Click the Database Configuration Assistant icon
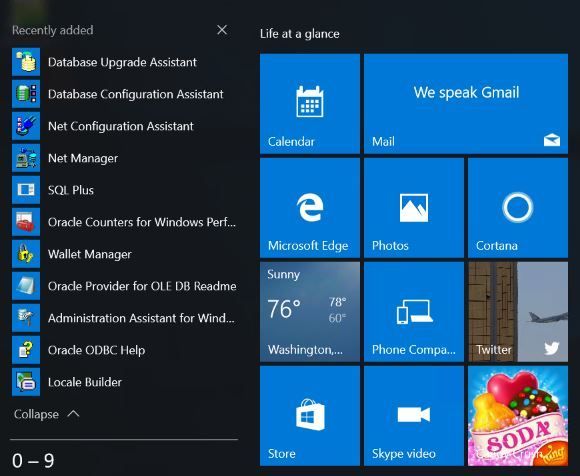580x476 pixels. pyautogui.click(x=26, y=94)
